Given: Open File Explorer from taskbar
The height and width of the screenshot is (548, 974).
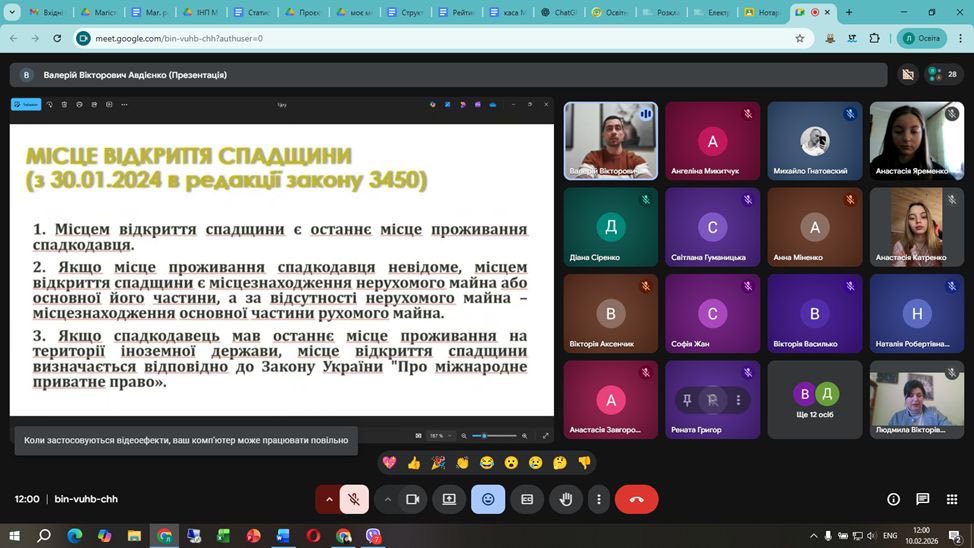Looking at the screenshot, I should [134, 536].
